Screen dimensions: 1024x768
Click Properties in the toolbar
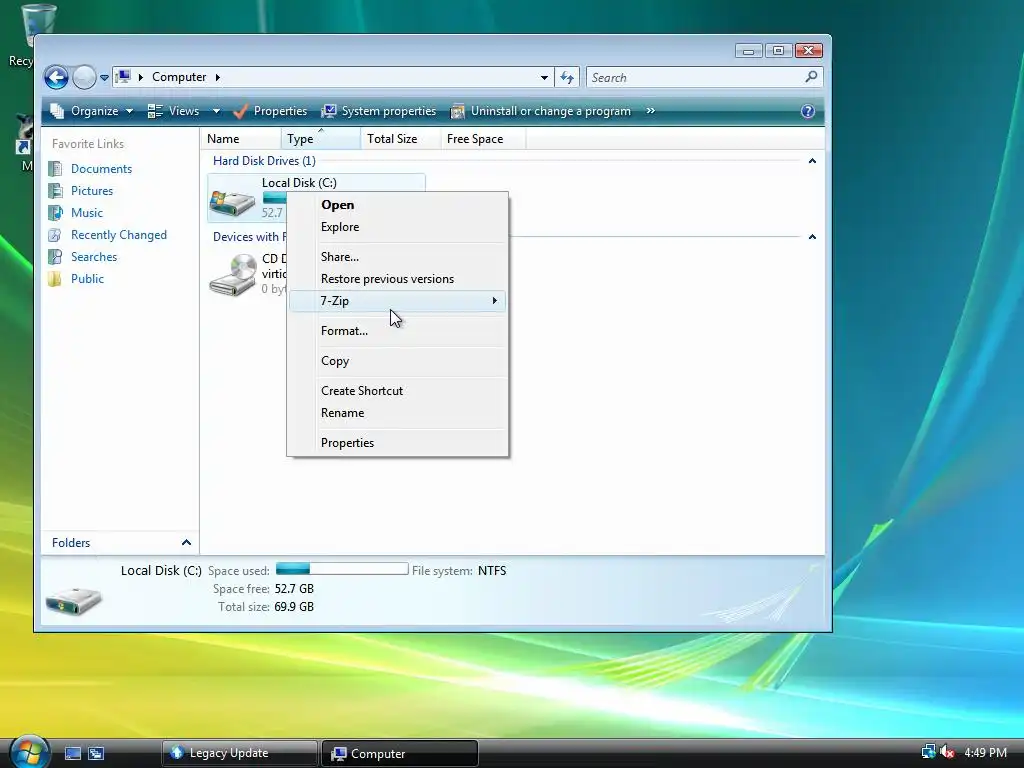click(270, 111)
